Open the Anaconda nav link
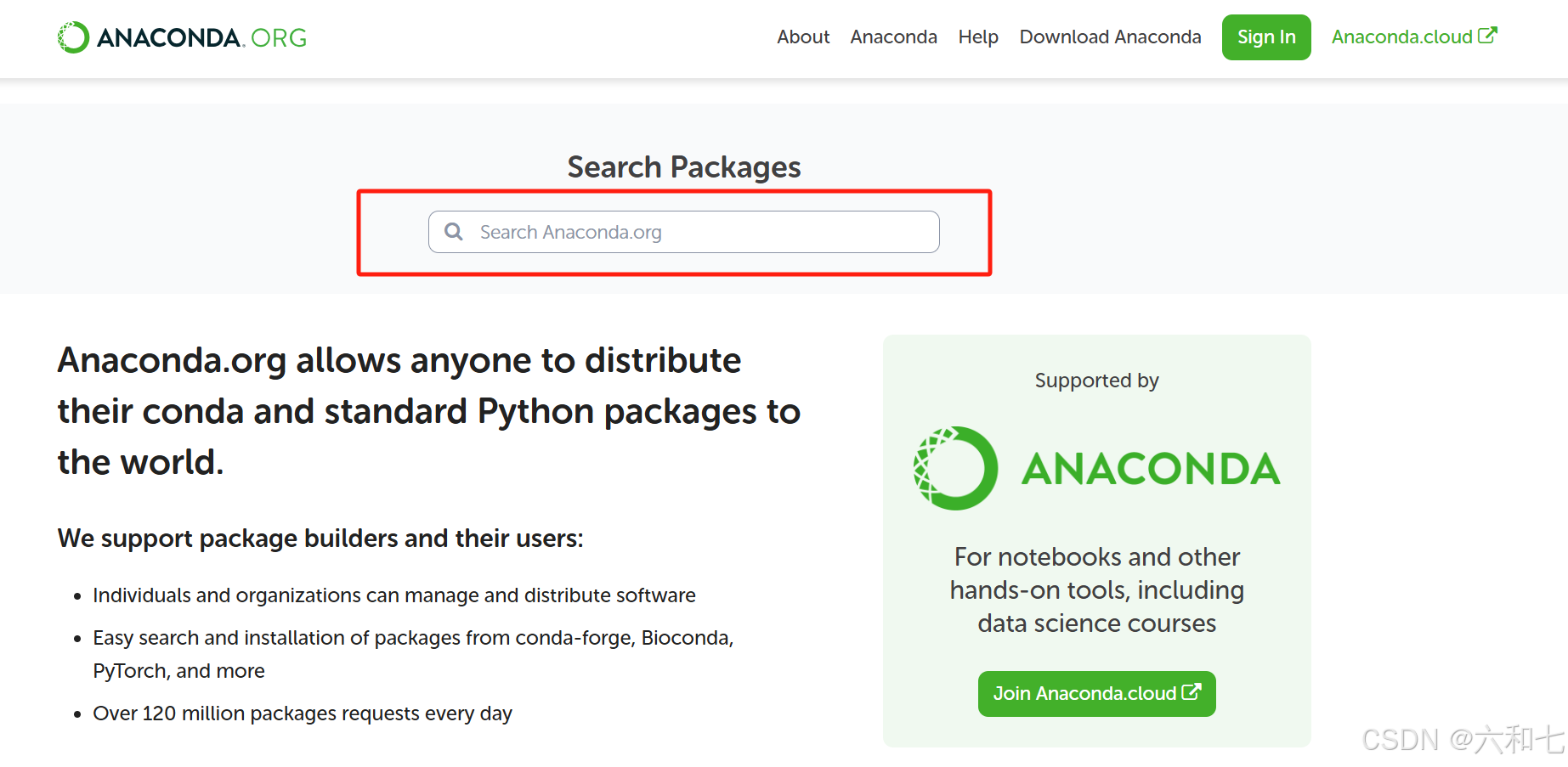Viewport: 1568px width, 767px height. (893, 37)
